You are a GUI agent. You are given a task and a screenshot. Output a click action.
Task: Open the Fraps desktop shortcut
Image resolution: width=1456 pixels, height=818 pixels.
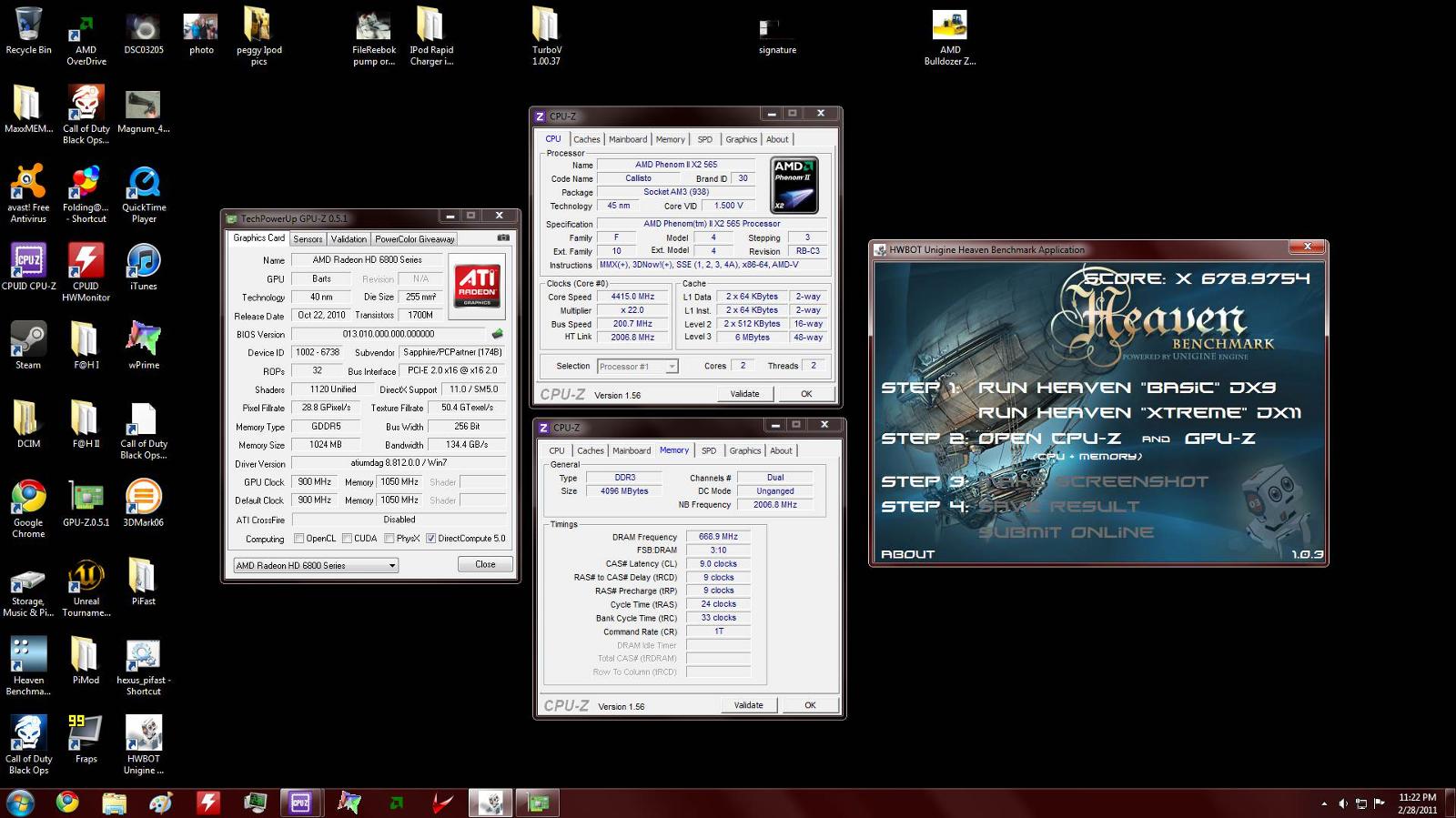click(x=86, y=738)
